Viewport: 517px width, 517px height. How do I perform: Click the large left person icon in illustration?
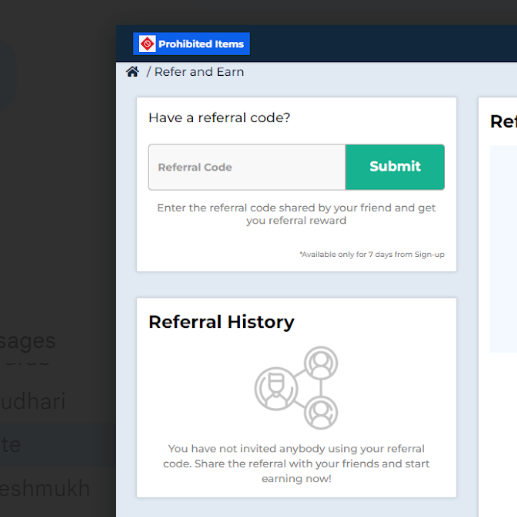click(276, 389)
